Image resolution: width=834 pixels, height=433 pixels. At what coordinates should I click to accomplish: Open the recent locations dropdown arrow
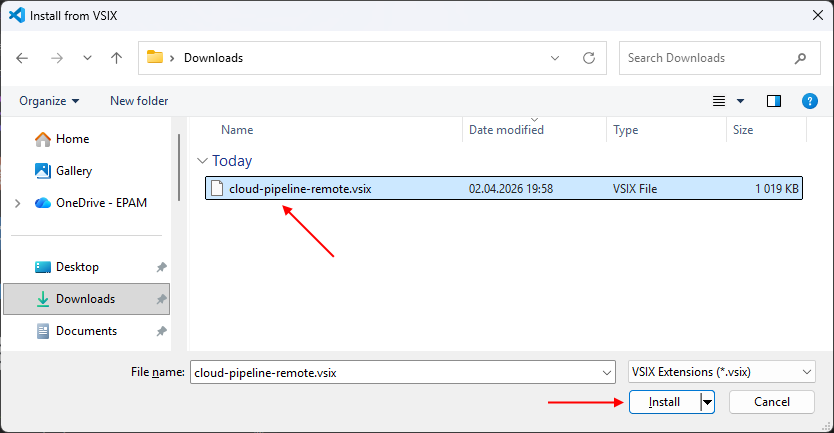pos(87,58)
